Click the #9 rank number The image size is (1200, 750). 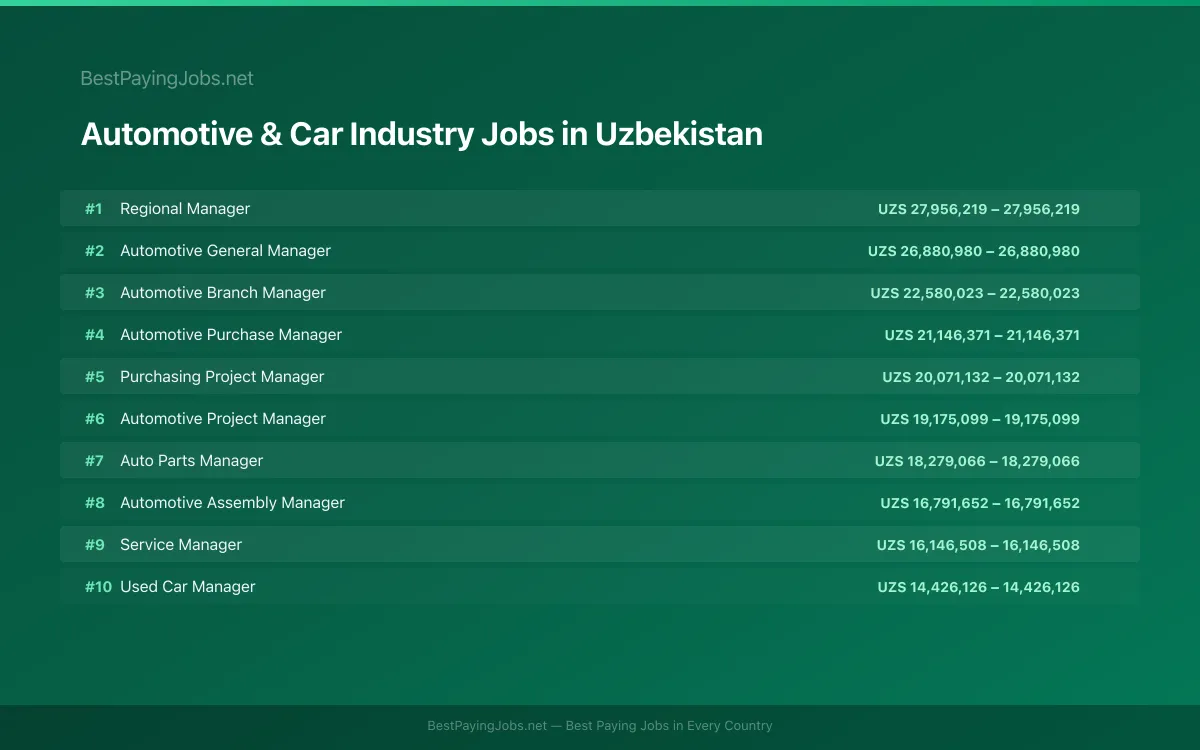point(94,545)
